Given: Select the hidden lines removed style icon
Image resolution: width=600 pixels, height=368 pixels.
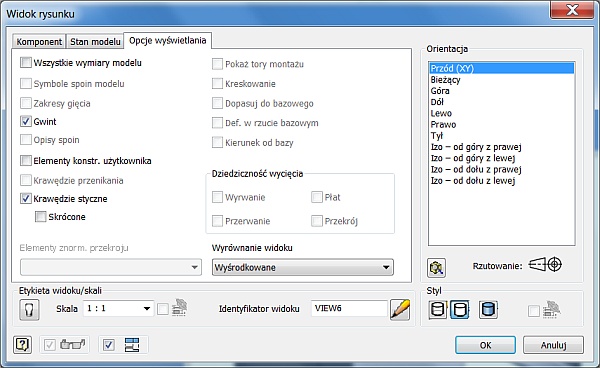Looking at the screenshot, I should (460, 309).
